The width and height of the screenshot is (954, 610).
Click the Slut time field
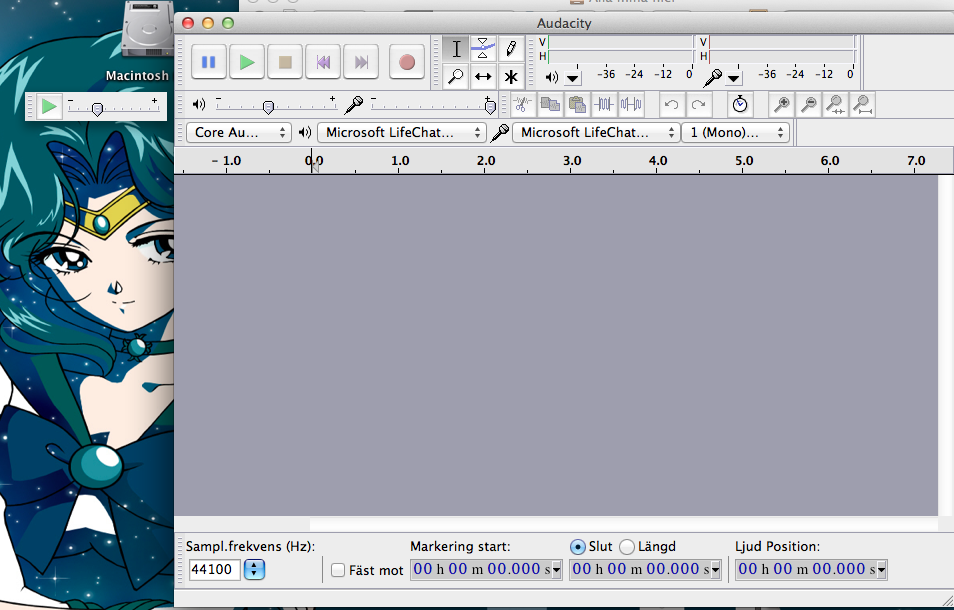click(x=640, y=570)
